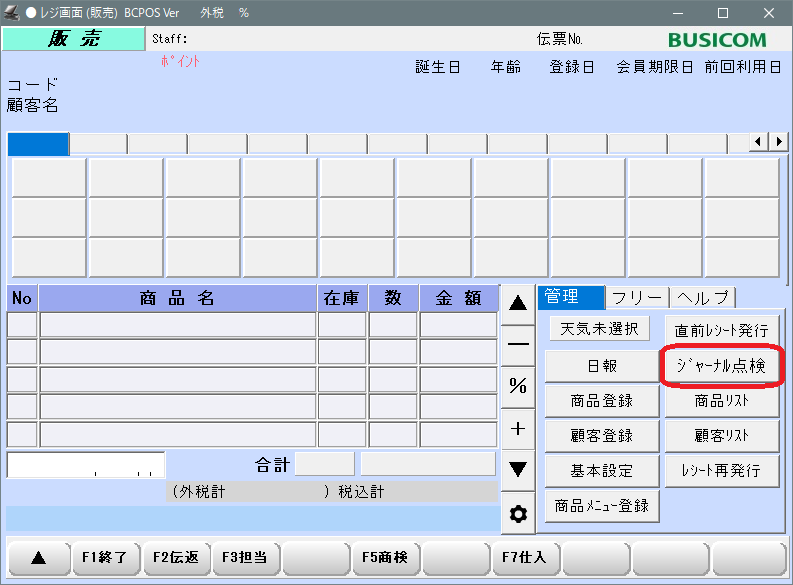Viewport: 793px width, 585px height.
Task: Click the plus quantity button
Action: [x=518, y=428]
